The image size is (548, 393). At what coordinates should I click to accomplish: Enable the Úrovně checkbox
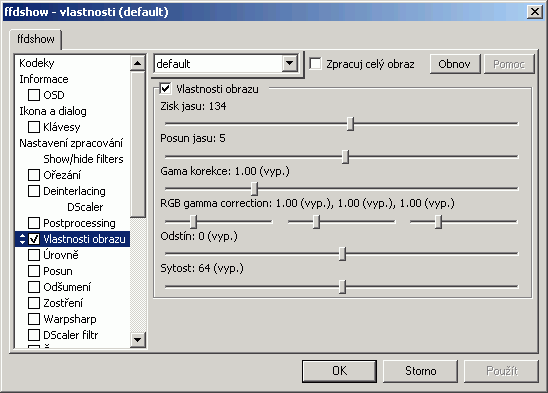point(34,255)
